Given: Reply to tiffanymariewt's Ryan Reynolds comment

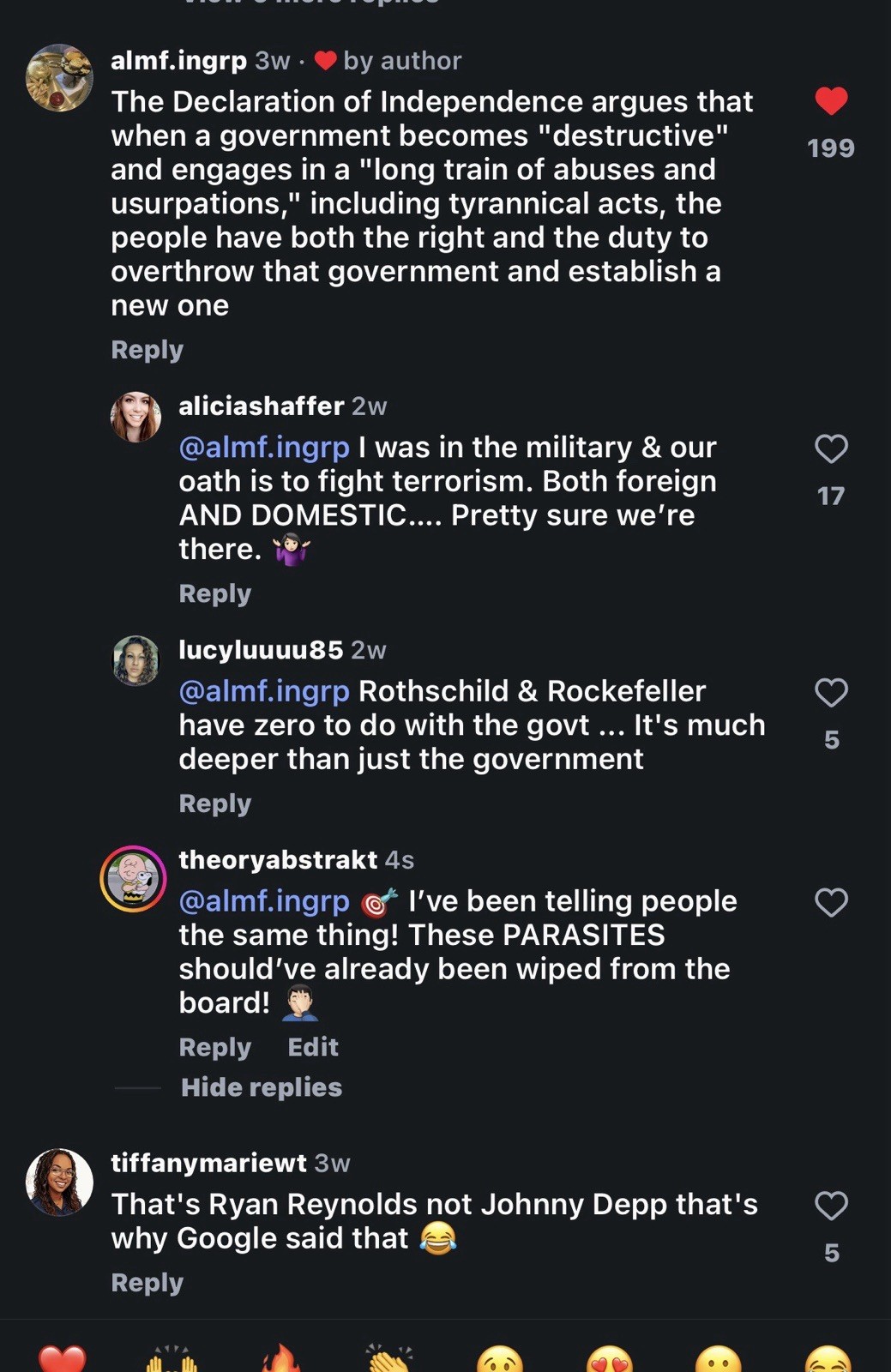Looking at the screenshot, I should 147,1283.
